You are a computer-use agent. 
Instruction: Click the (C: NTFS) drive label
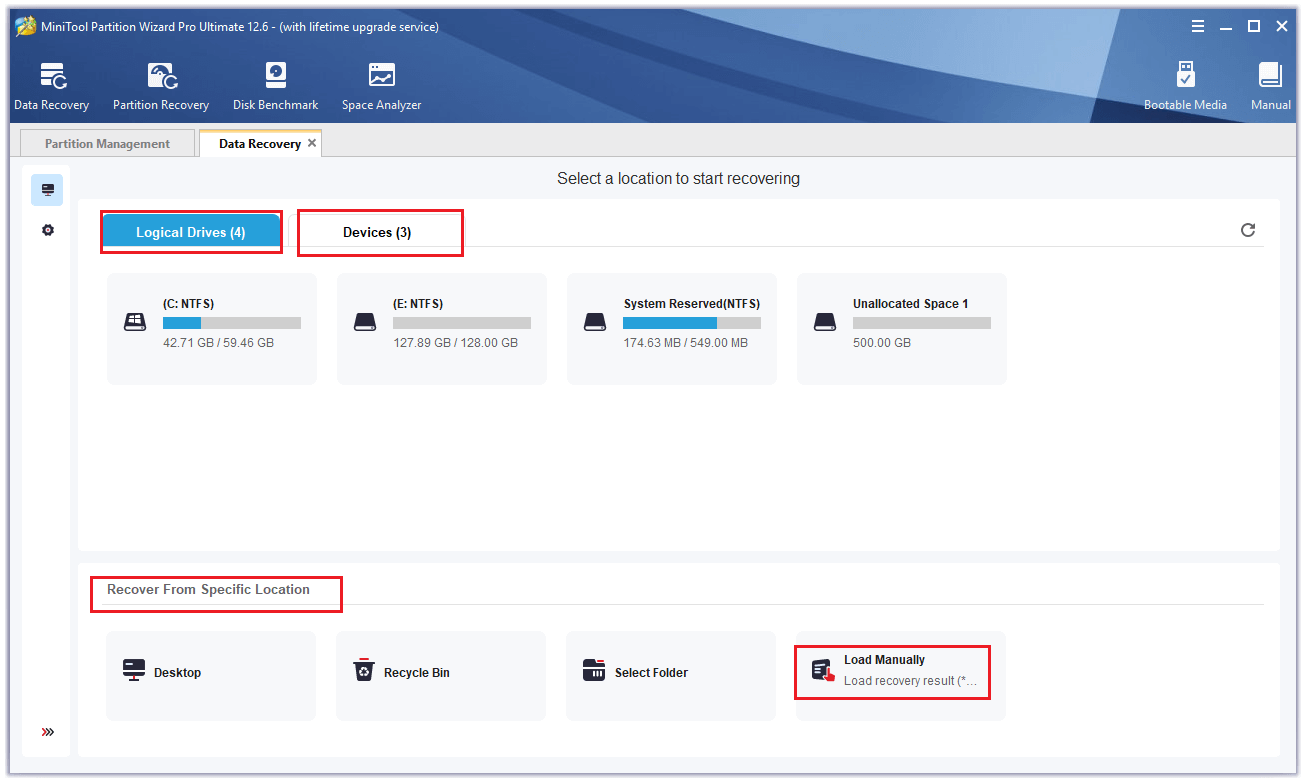(x=188, y=304)
